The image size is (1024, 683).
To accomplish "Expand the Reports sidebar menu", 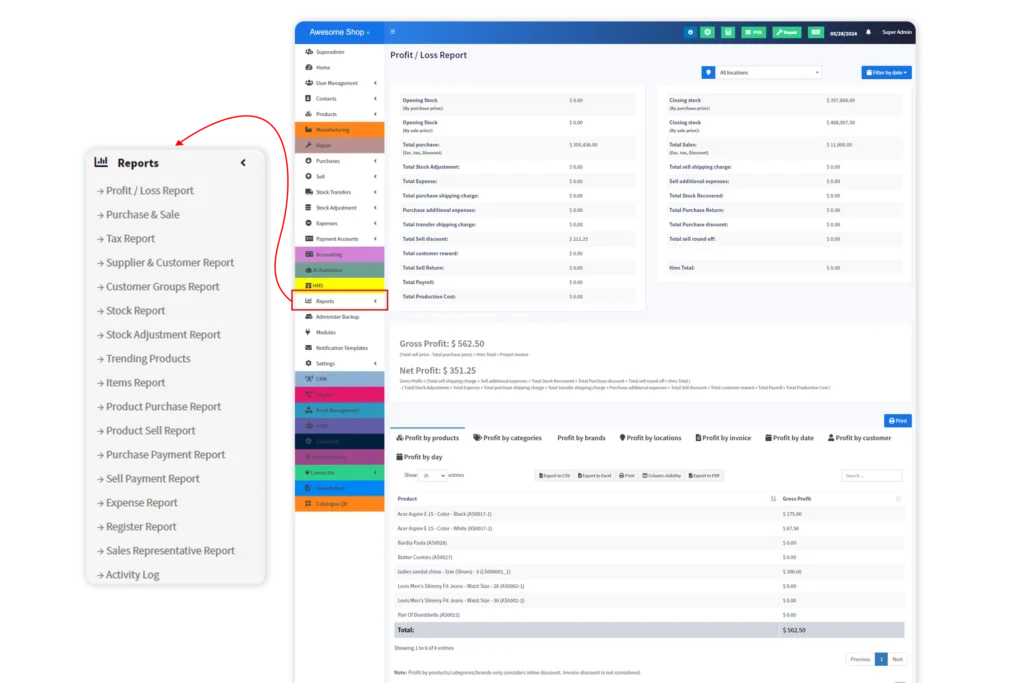I will click(338, 301).
